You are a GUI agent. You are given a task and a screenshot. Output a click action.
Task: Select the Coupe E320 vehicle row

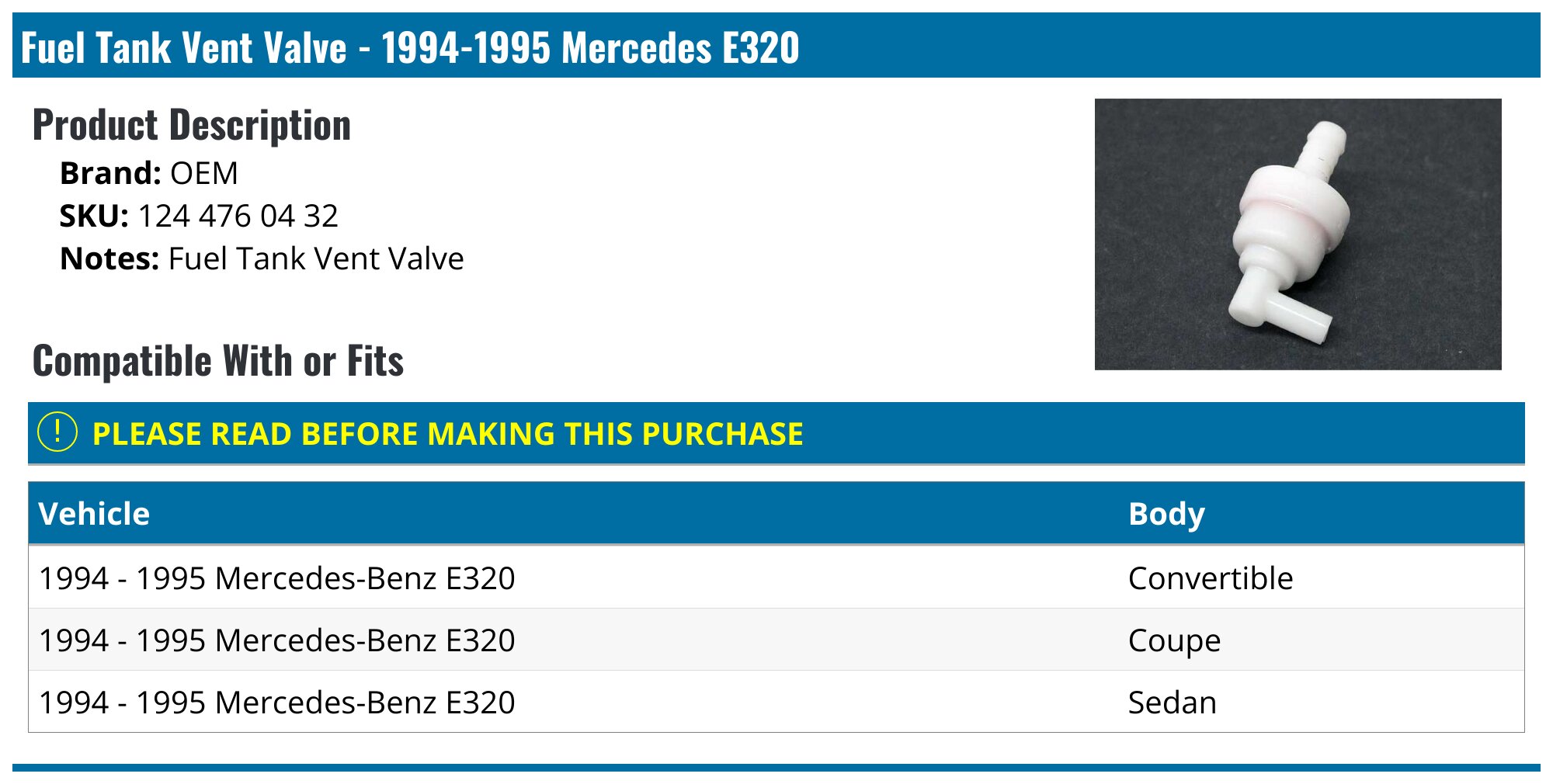tap(277, 640)
